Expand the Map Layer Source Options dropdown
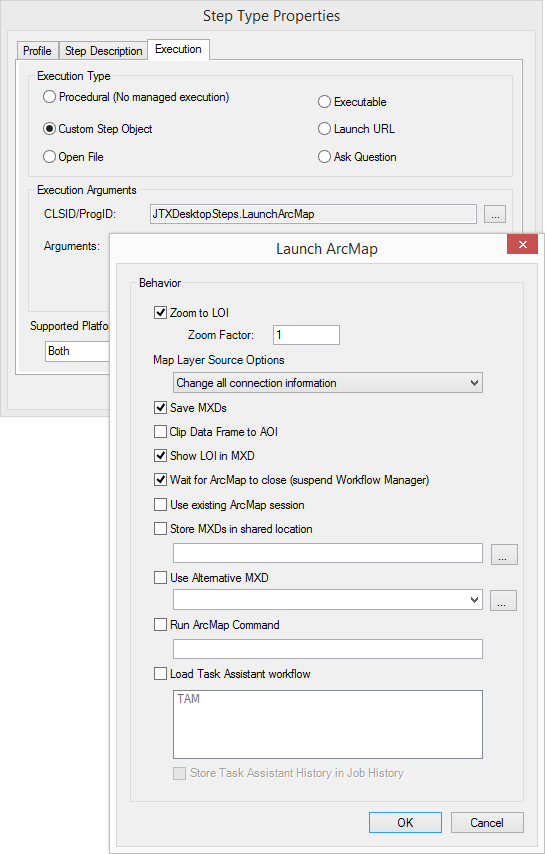Screen dimensions: 545x854 (x=328, y=383)
